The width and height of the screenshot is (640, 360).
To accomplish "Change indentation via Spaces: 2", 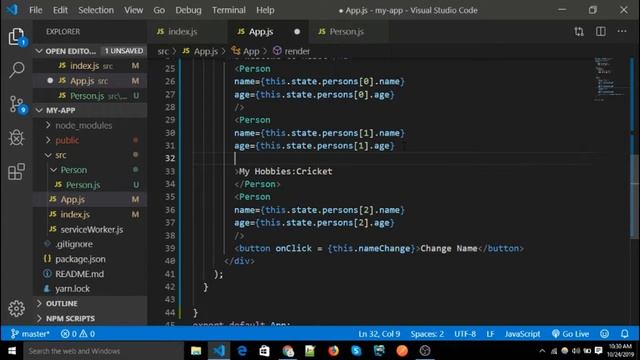I will pos(427,334).
